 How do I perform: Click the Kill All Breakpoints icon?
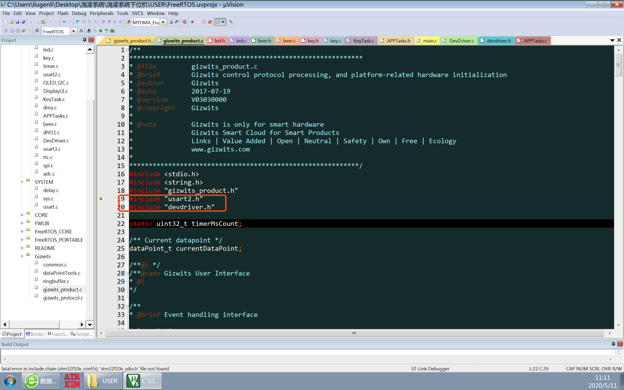pyautogui.click(x=210, y=22)
